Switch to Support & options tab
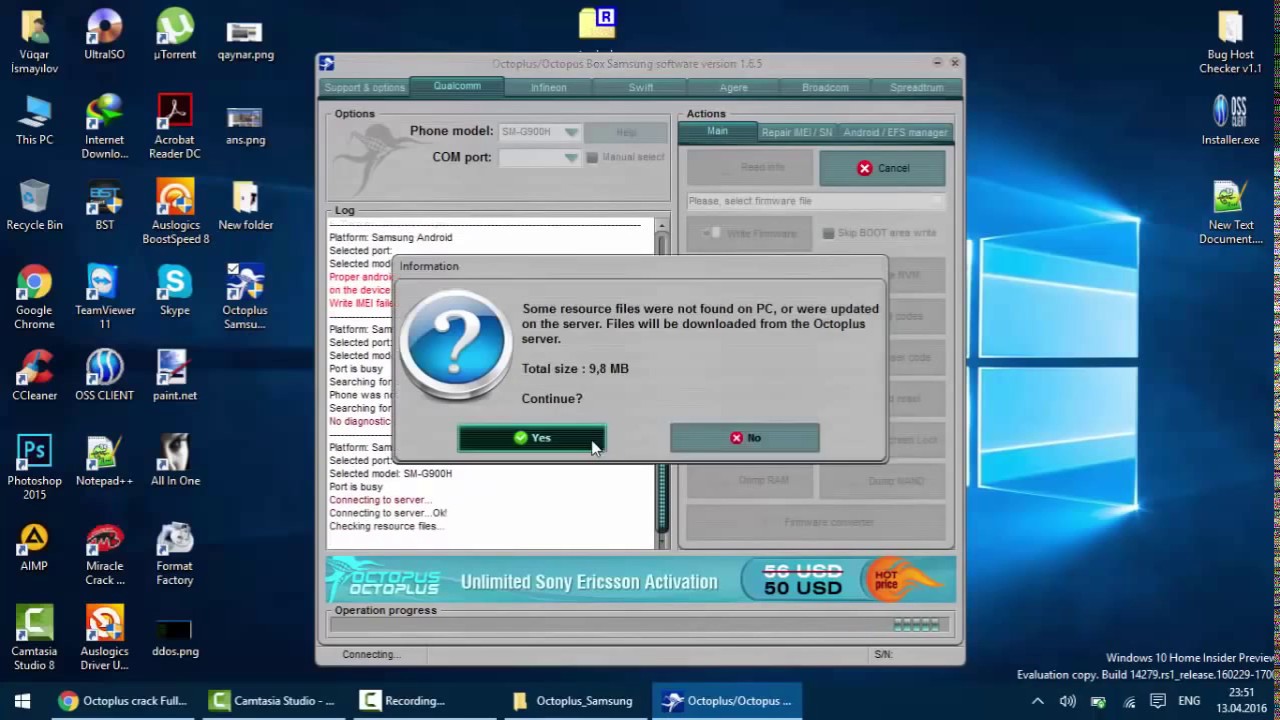This screenshot has width=1280, height=720. (x=364, y=88)
